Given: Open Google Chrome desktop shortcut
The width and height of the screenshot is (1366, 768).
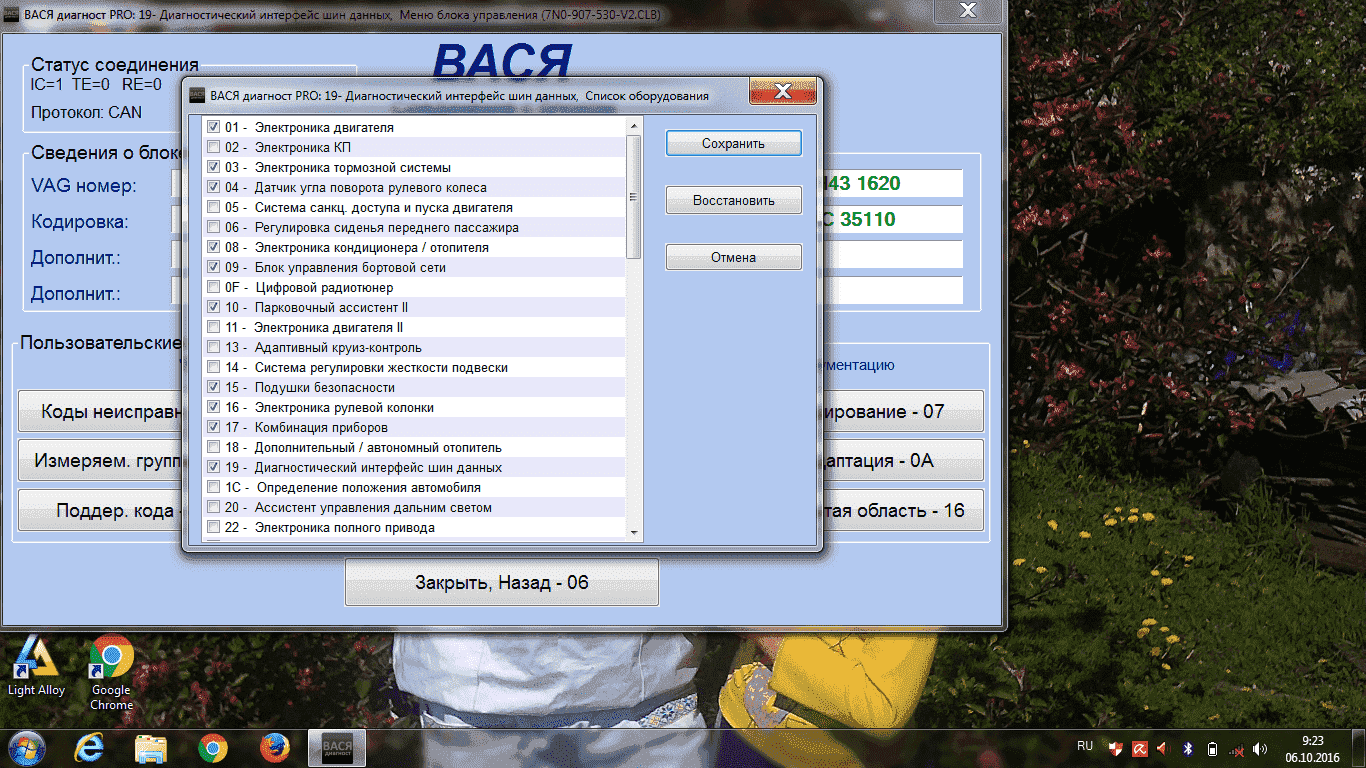Looking at the screenshot, I should tap(111, 672).
